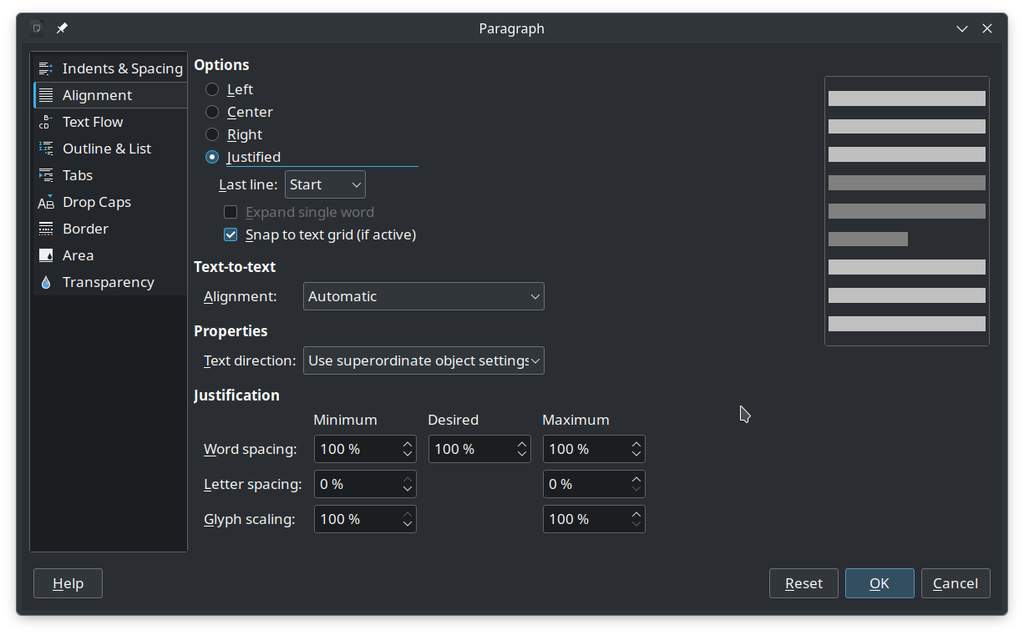1024x635 pixels.
Task: Decrease maximum Letter spacing value
Action: 636,490
